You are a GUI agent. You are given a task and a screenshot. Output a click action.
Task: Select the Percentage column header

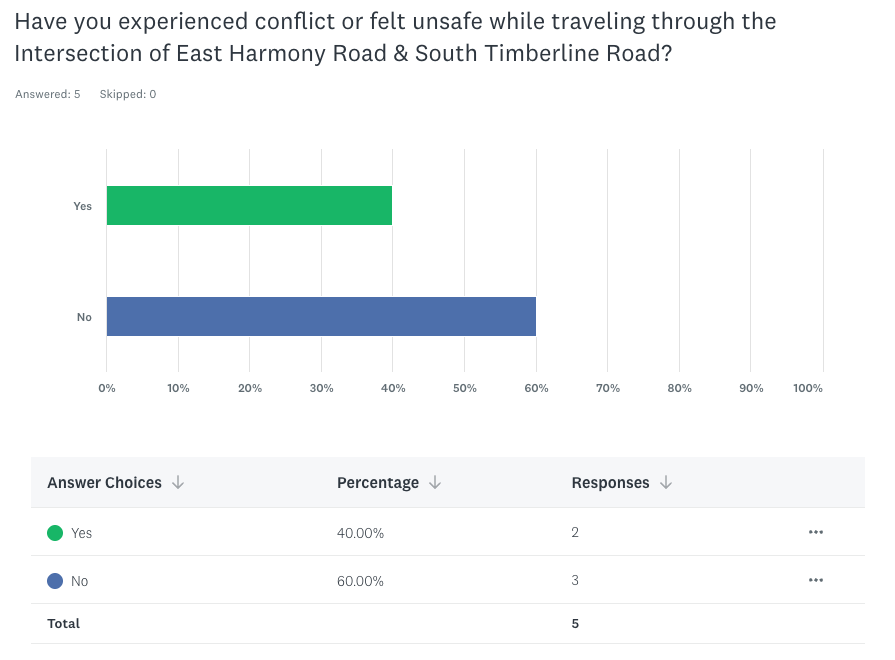click(378, 483)
